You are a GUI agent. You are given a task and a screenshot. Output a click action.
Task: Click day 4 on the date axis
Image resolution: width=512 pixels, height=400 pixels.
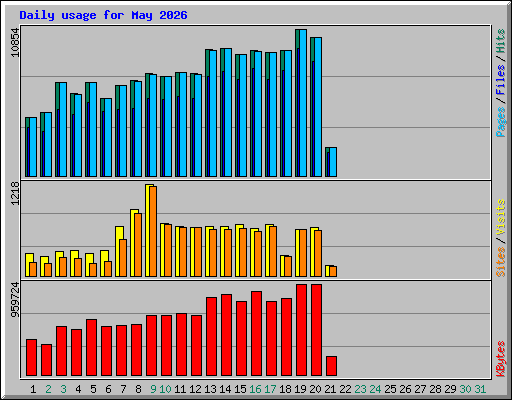point(78,389)
